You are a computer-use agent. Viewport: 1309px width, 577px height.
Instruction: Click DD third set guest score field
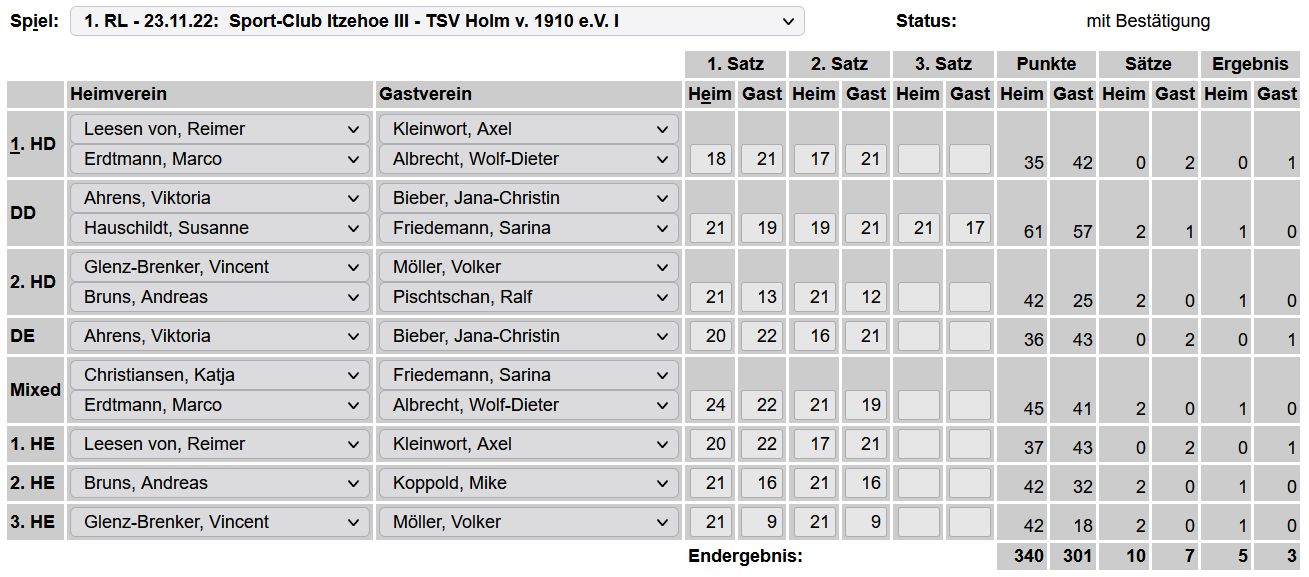click(x=970, y=228)
